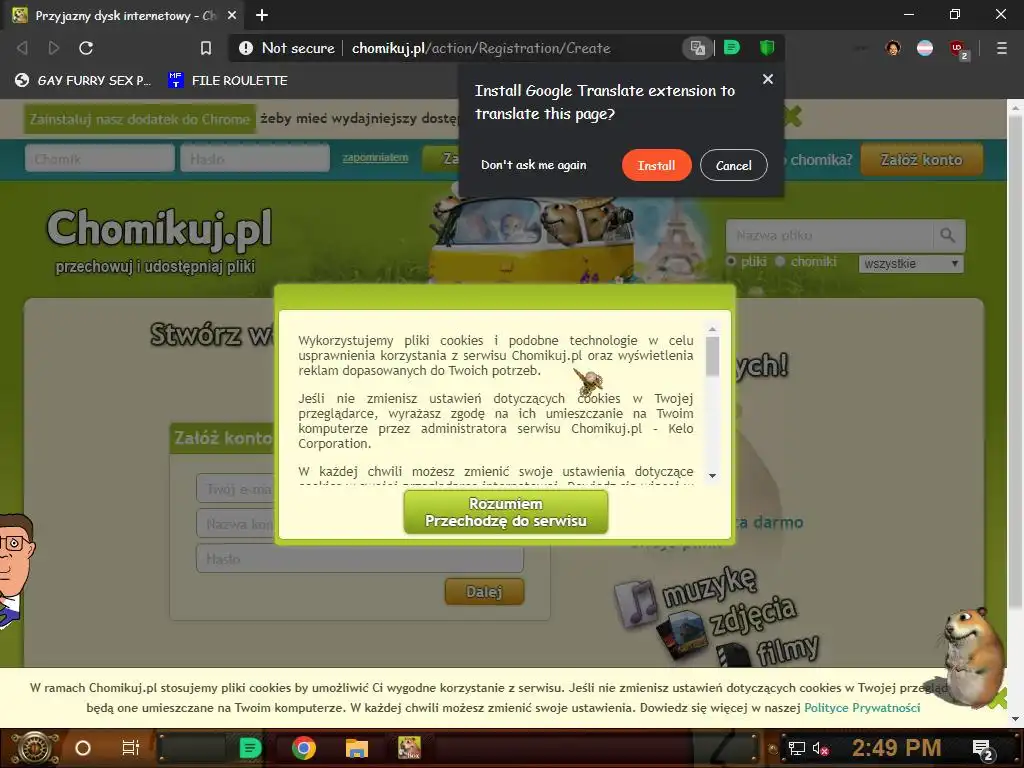Click Cancel in the translate popup
The height and width of the screenshot is (768, 1024).
[x=733, y=165]
